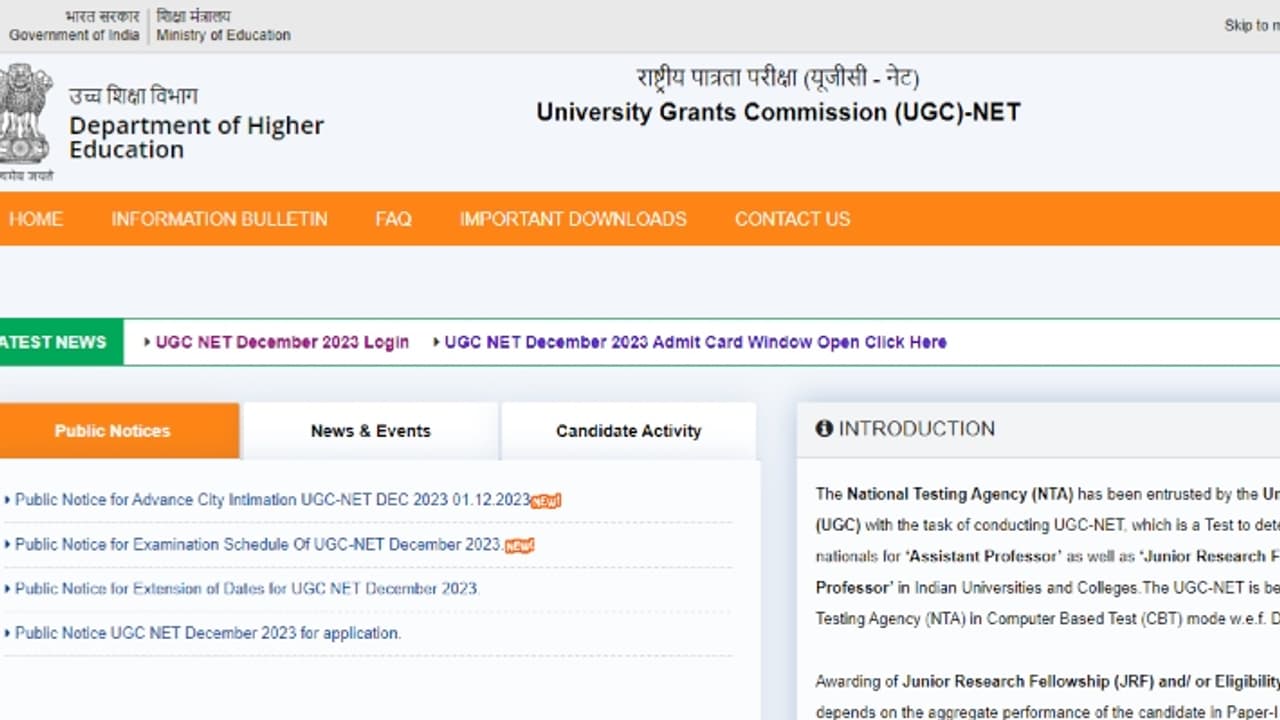Image resolution: width=1280 pixels, height=720 pixels.
Task: Click the arrow bullet before UGC NET December 2023 Login
Action: coord(148,342)
